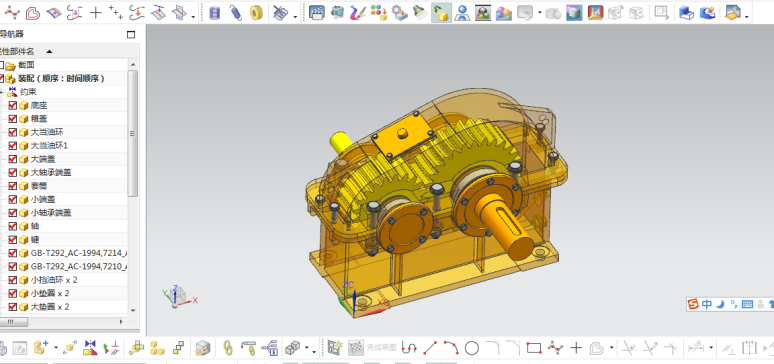Toggle the 轴 component checkbox
Screen dimensions: 774x364
[13, 226]
